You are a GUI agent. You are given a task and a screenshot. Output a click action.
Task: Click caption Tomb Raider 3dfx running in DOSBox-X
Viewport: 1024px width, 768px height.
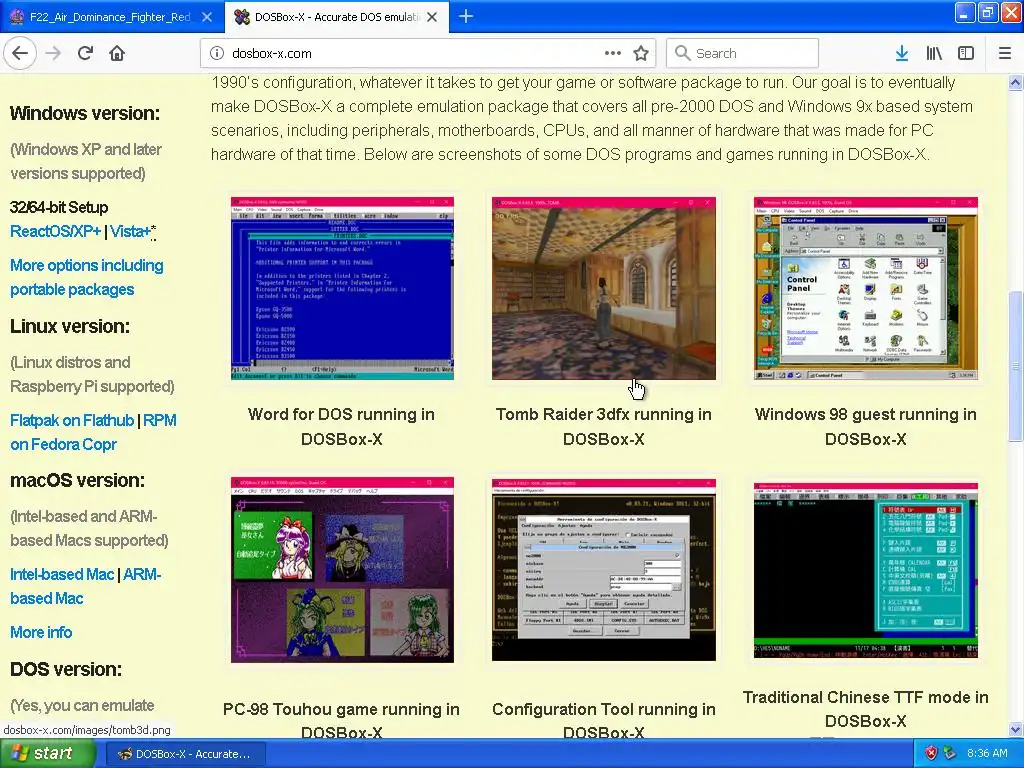603,426
